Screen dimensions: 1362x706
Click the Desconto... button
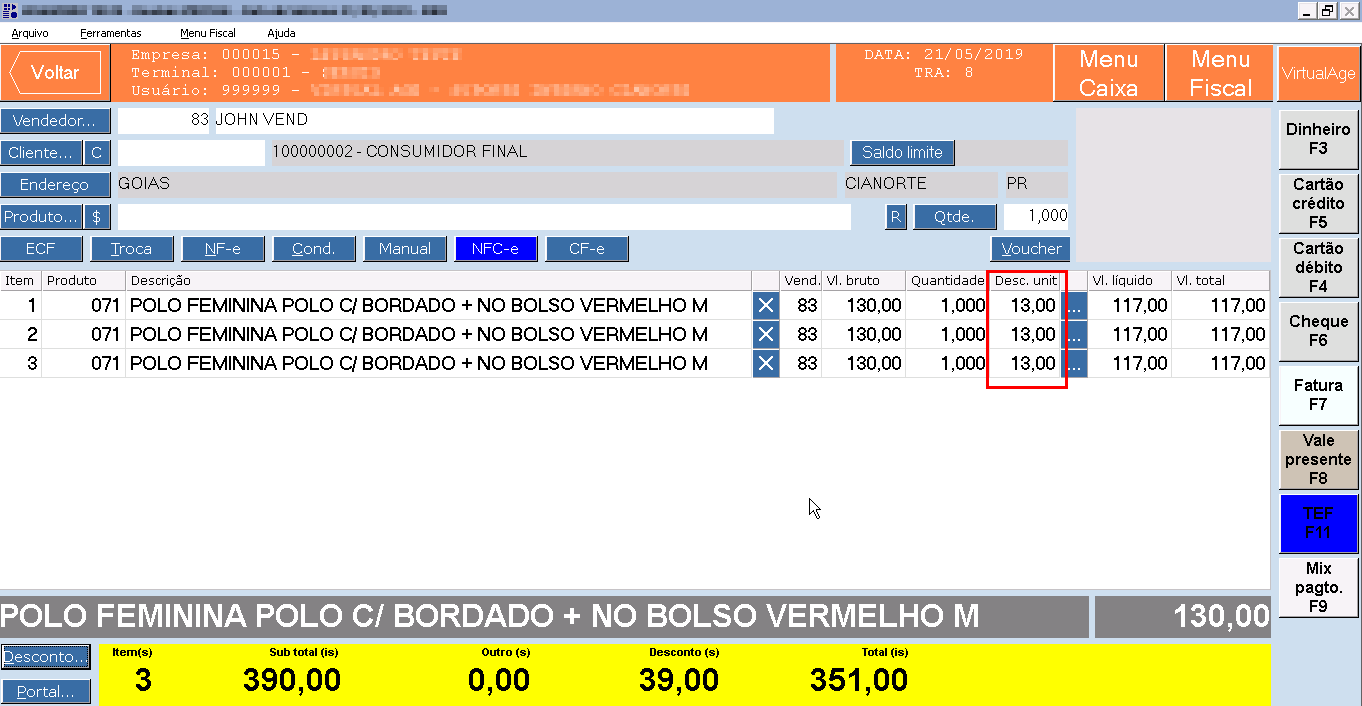(x=45, y=657)
